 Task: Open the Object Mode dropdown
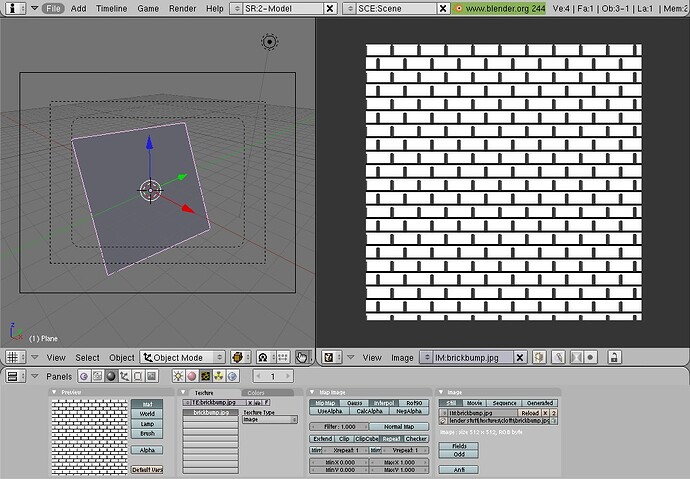coord(183,357)
